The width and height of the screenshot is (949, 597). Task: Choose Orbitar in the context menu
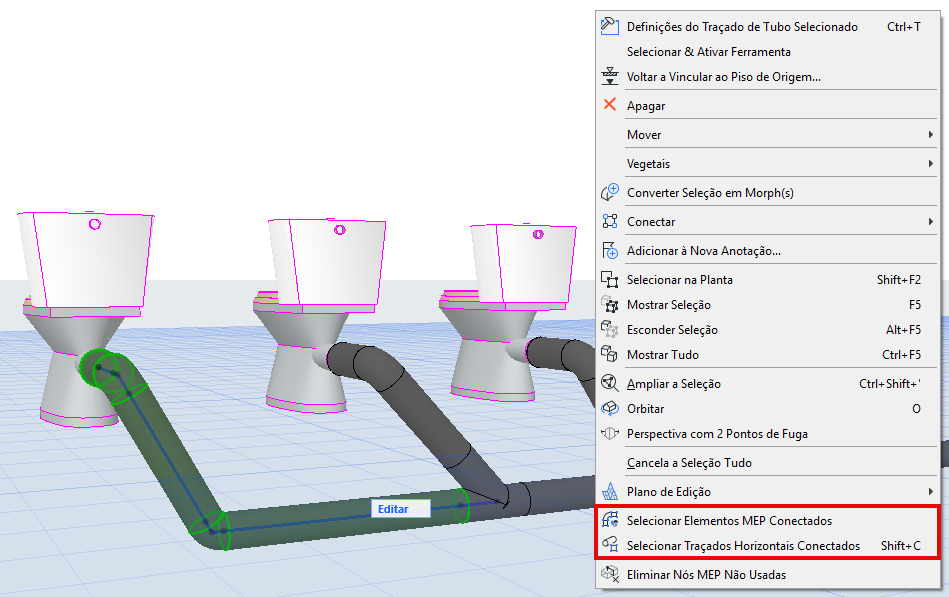tap(767, 409)
